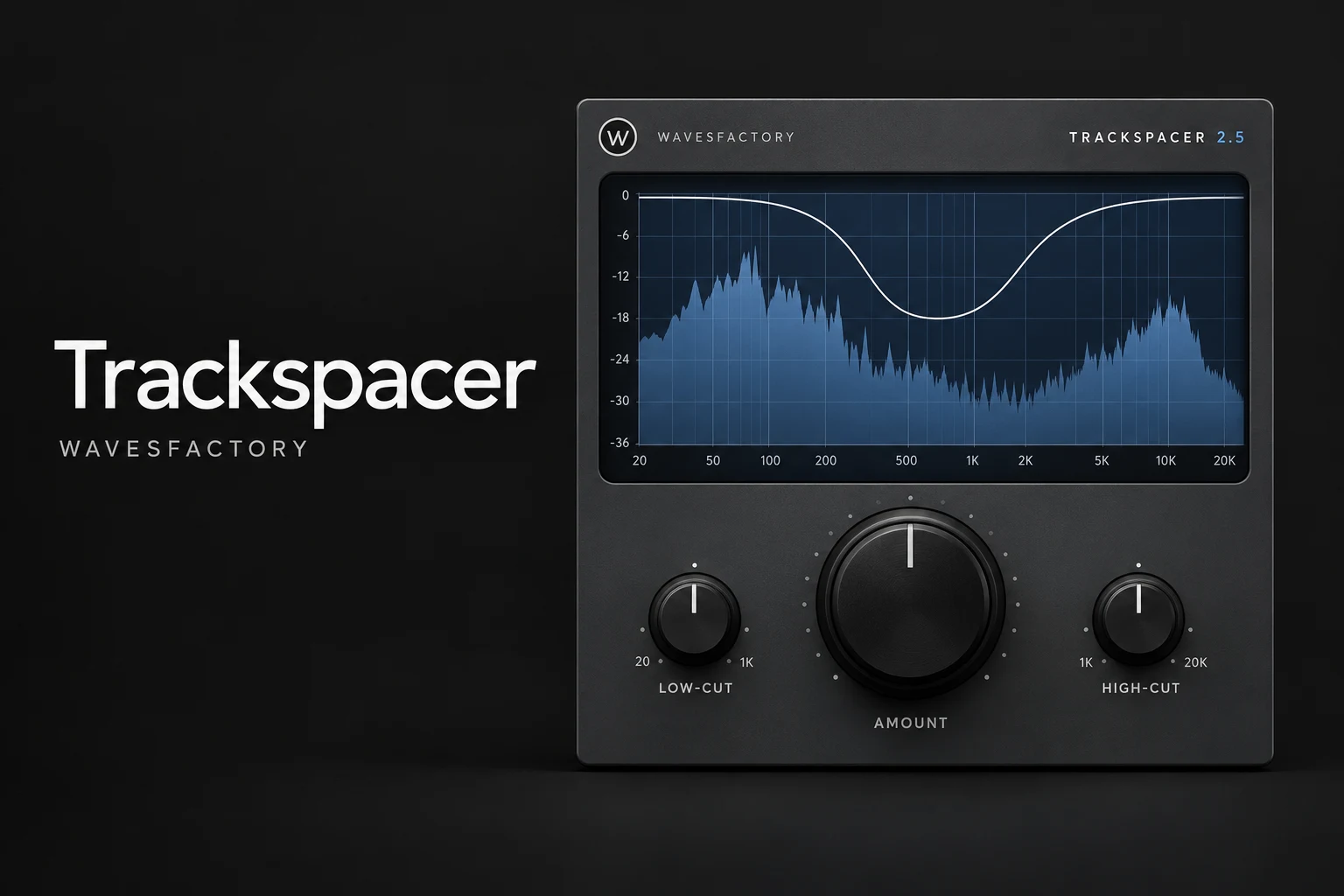Click the large Amount knob
Screen dimensions: 1344x896
pos(910,603)
